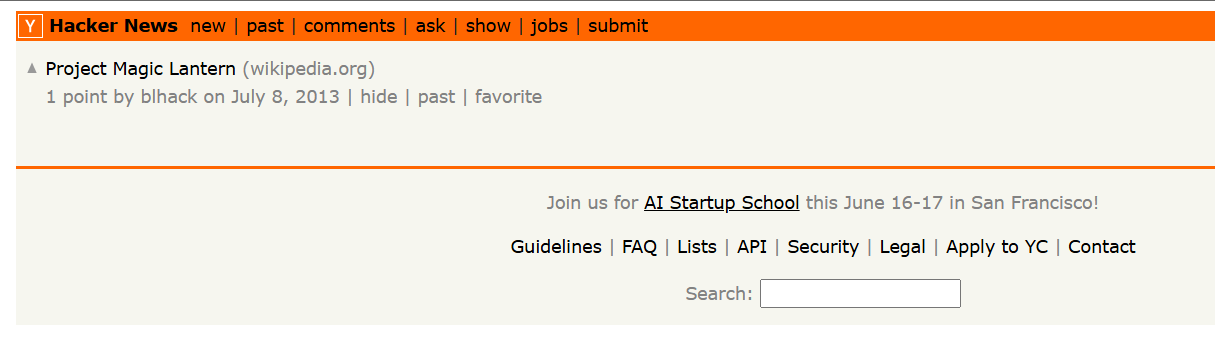Open the Project Magic Lantern article
This screenshot has height=364, width=1215.
(x=141, y=69)
